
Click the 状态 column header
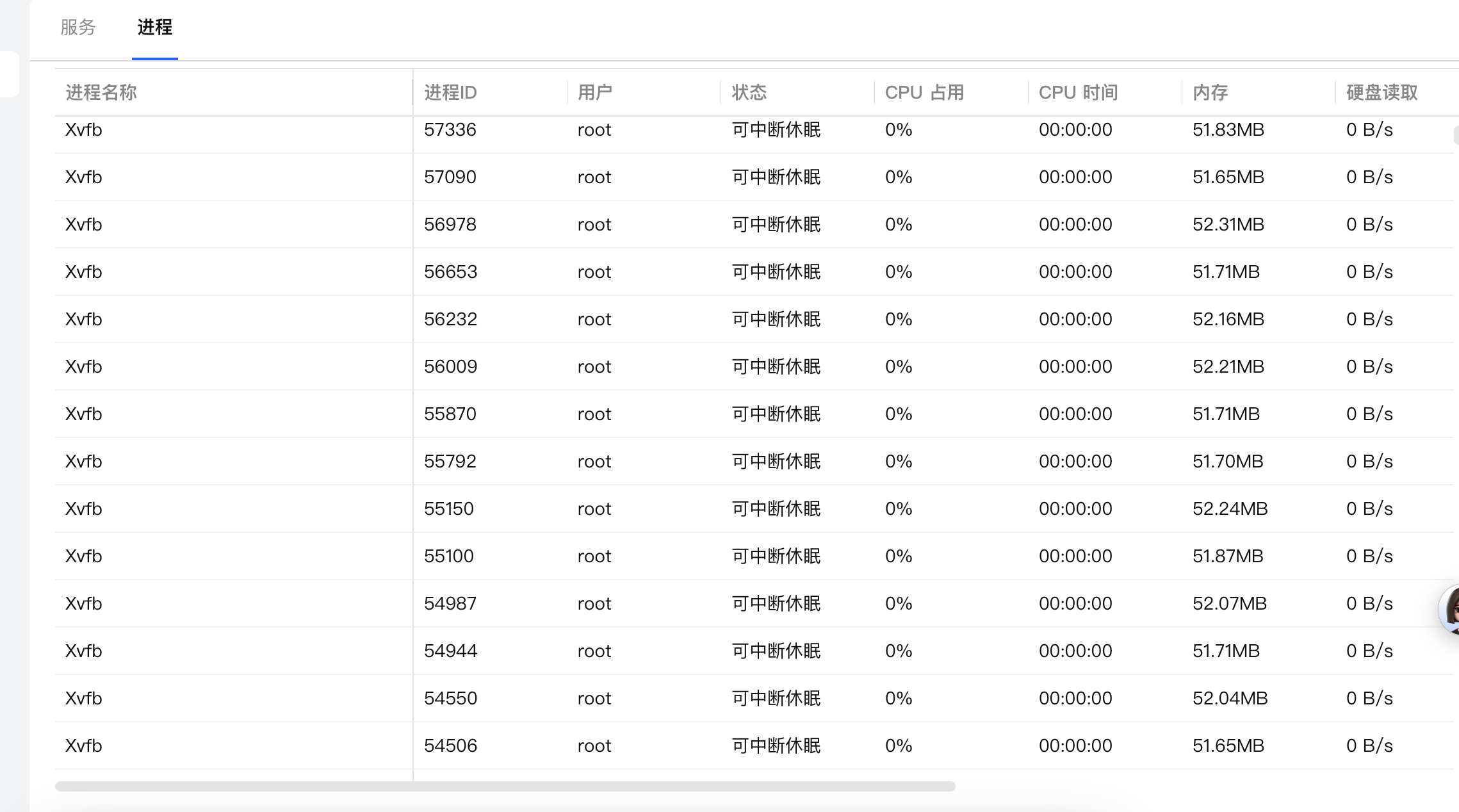click(749, 92)
